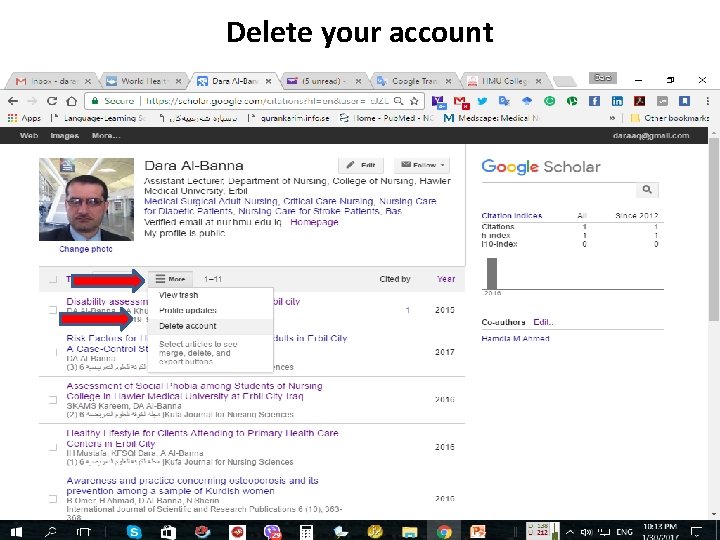Check the box for the osteoporosis awareness article
720x540 pixels.
coord(53,499)
